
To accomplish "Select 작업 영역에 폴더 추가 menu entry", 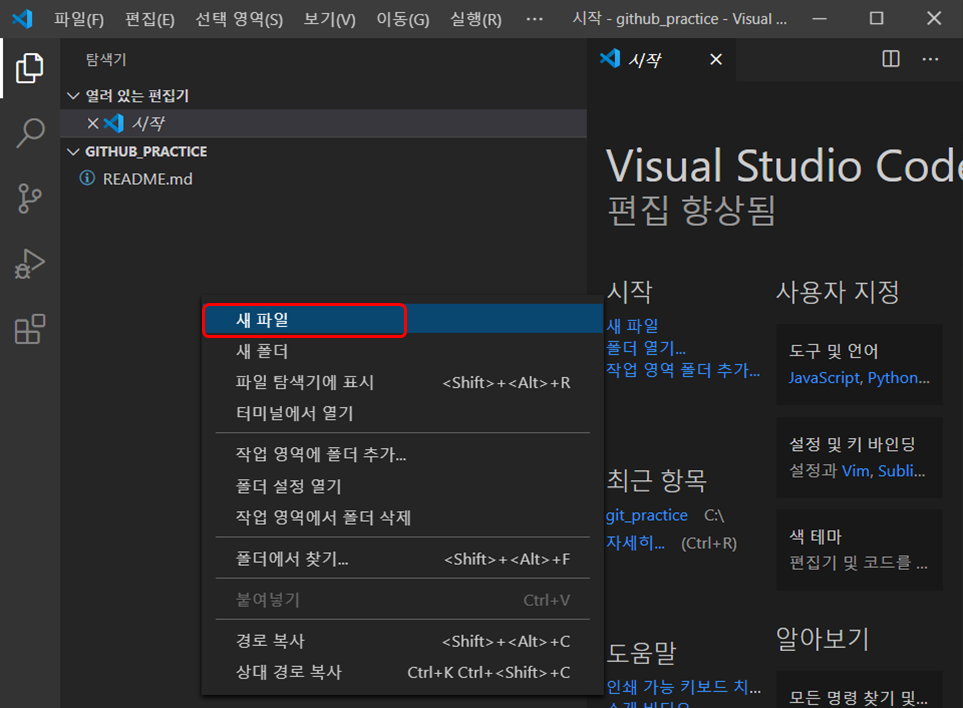I will point(402,454).
